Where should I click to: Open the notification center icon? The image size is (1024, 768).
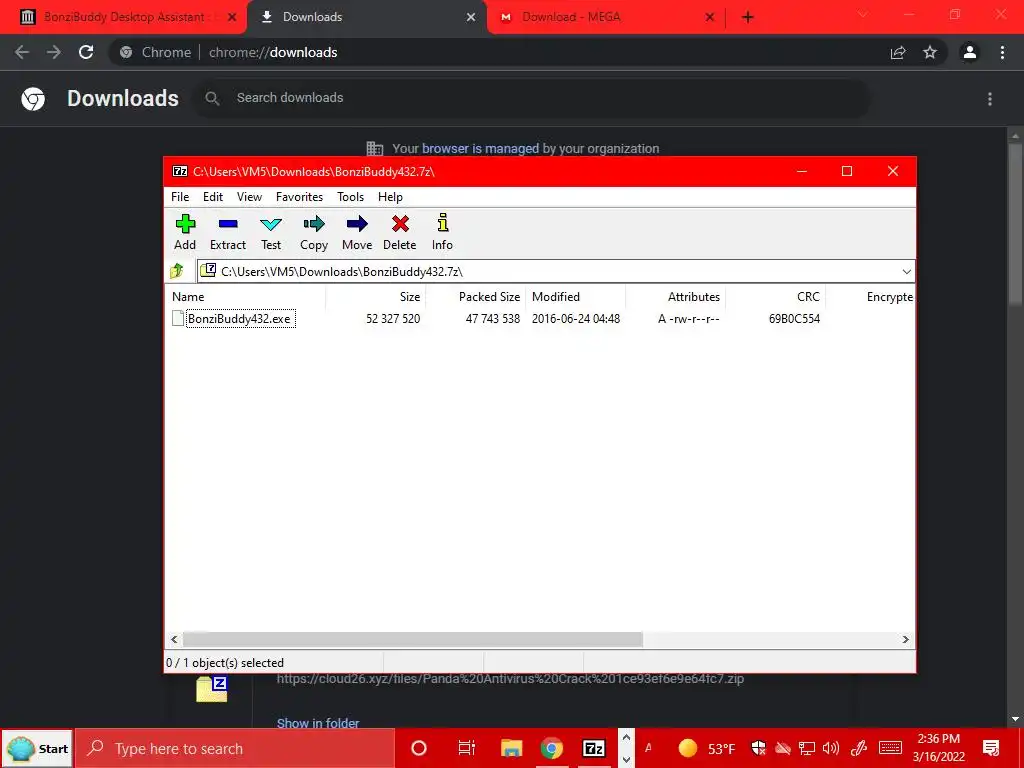pos(991,748)
